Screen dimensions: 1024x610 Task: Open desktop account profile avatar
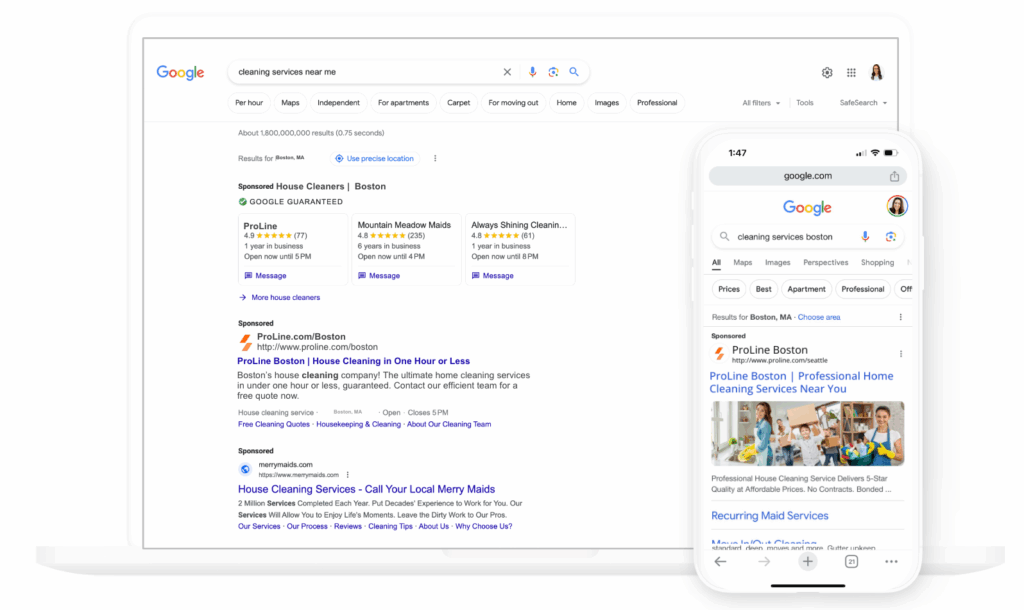pos(876,72)
